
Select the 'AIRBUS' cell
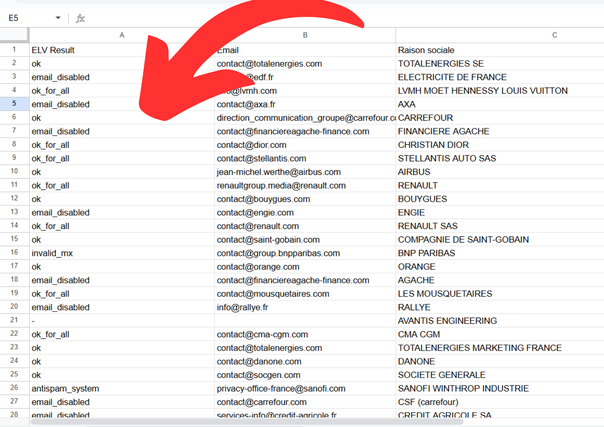tap(500, 172)
